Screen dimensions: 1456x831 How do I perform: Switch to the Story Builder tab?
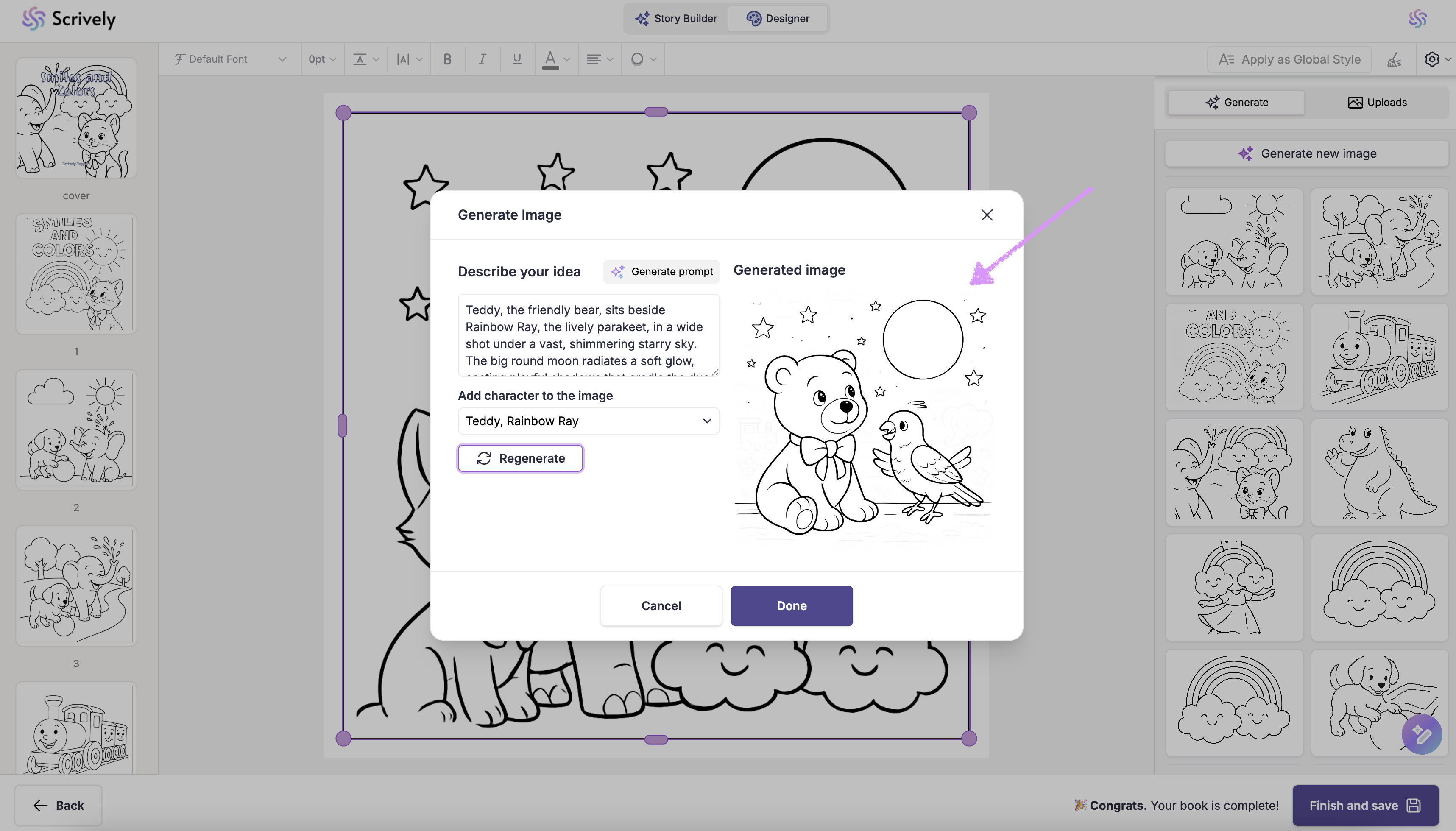(x=676, y=18)
